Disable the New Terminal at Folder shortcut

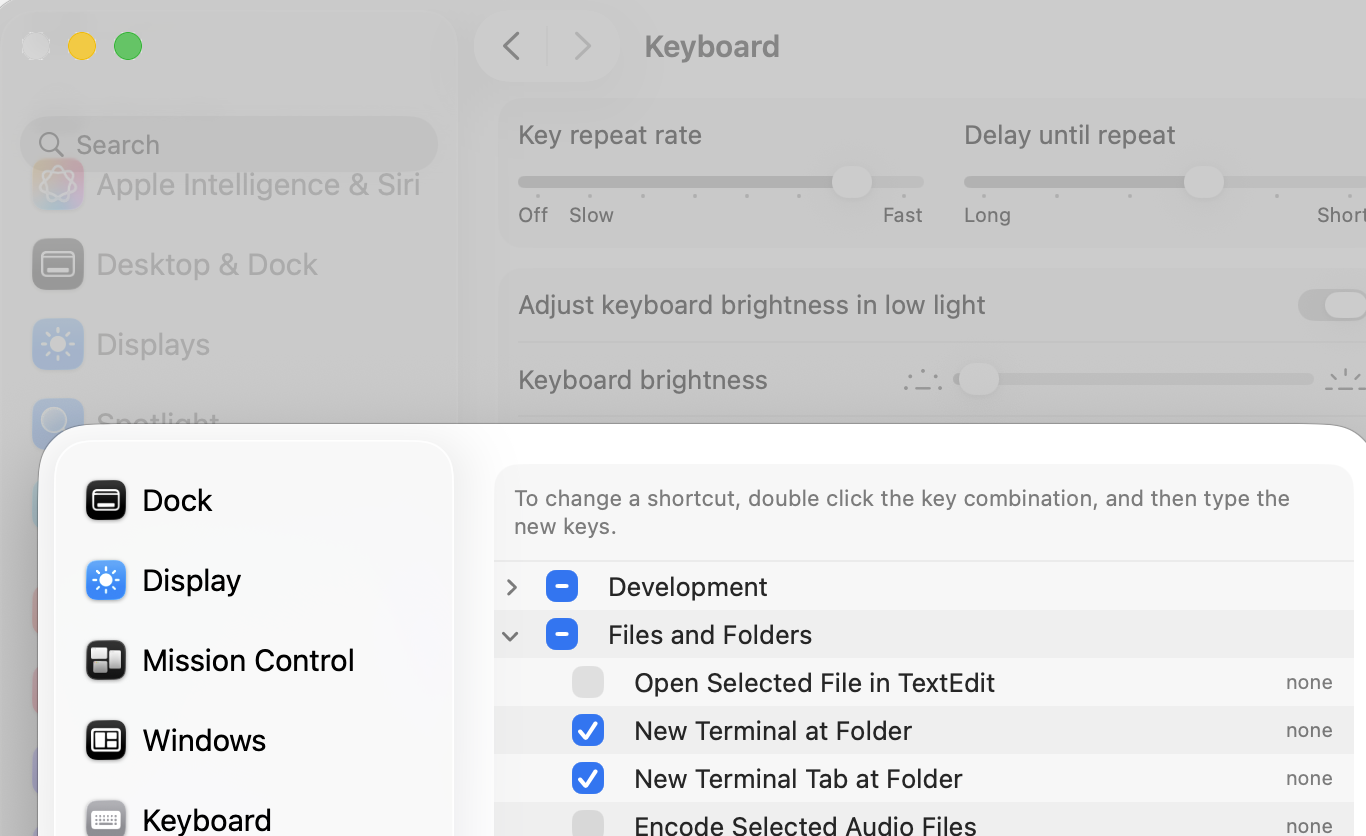pos(588,730)
